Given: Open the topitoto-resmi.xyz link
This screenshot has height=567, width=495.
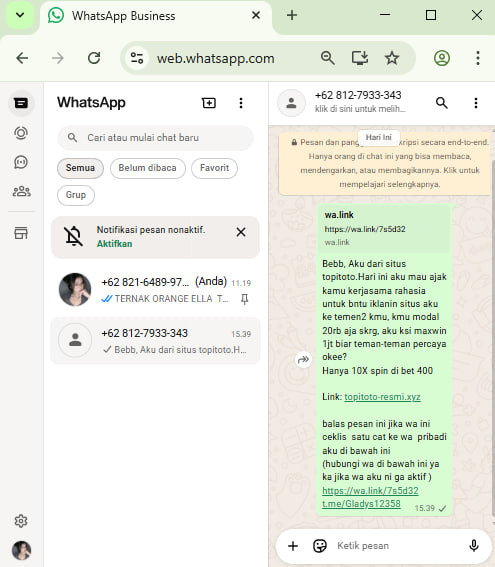Looking at the screenshot, I should (382, 397).
